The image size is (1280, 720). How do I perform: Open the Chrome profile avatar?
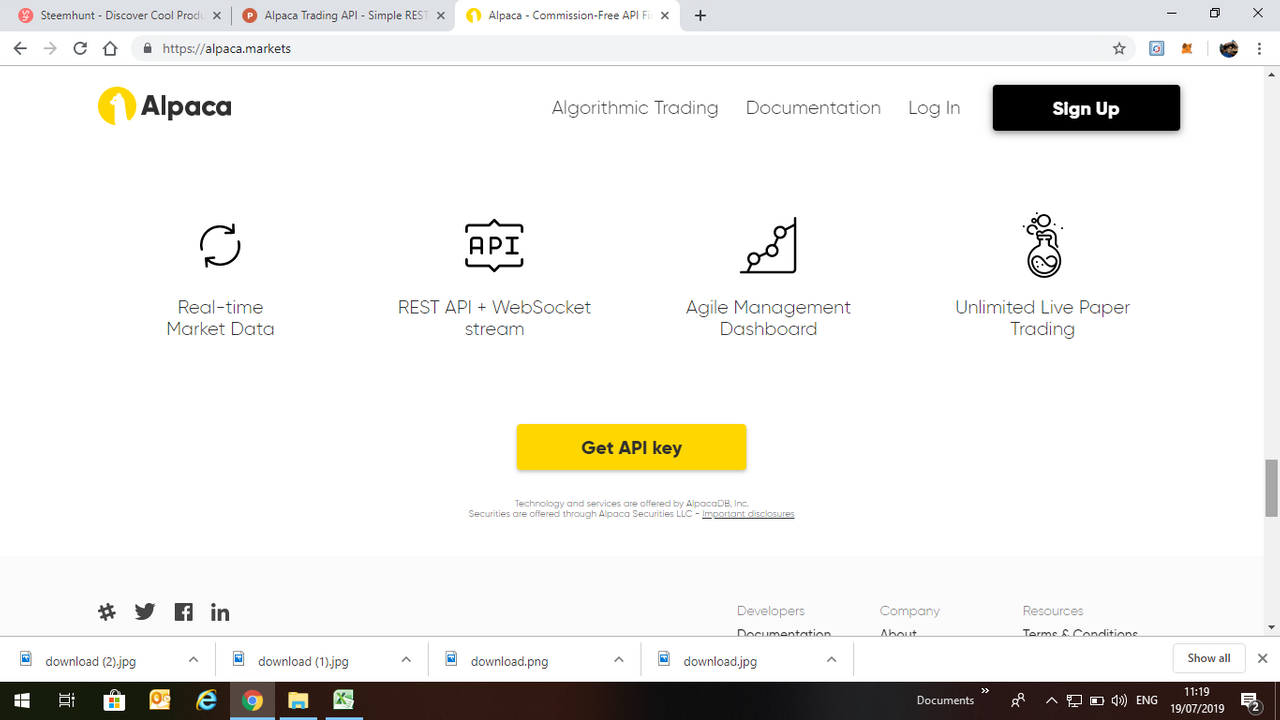pos(1229,48)
